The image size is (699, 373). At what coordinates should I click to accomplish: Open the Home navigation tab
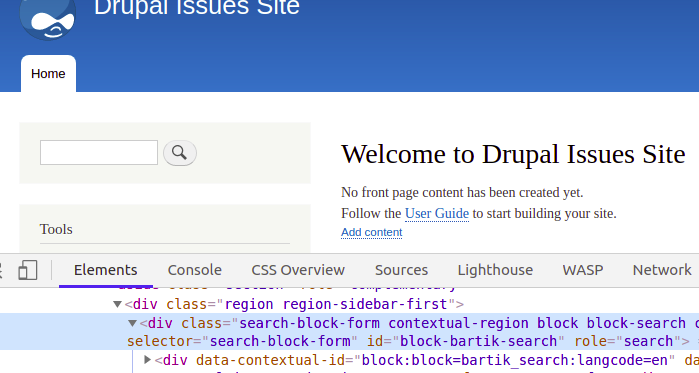click(48, 74)
